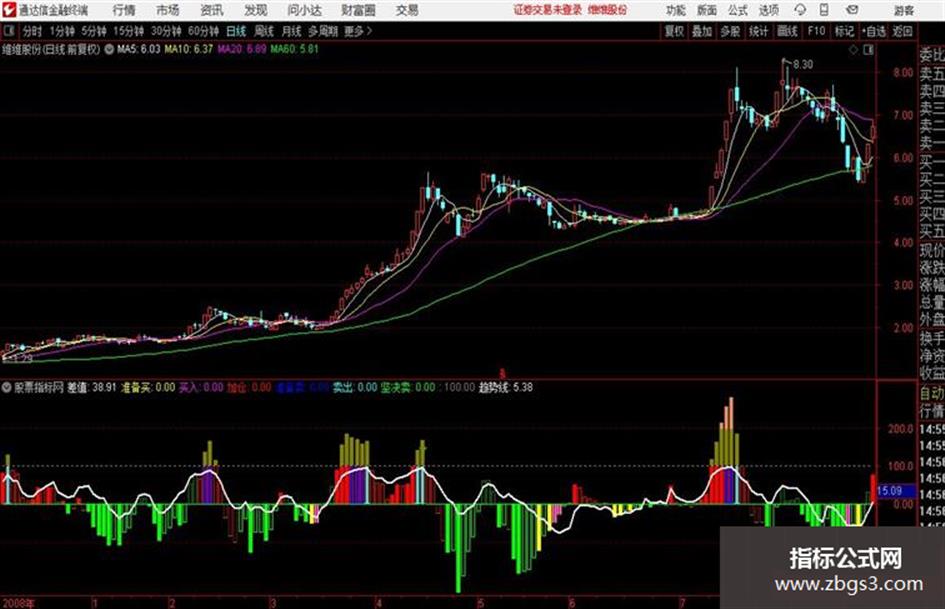Click the 多股 multi-stock toolbar button
The width and height of the screenshot is (945, 609).
click(730, 31)
